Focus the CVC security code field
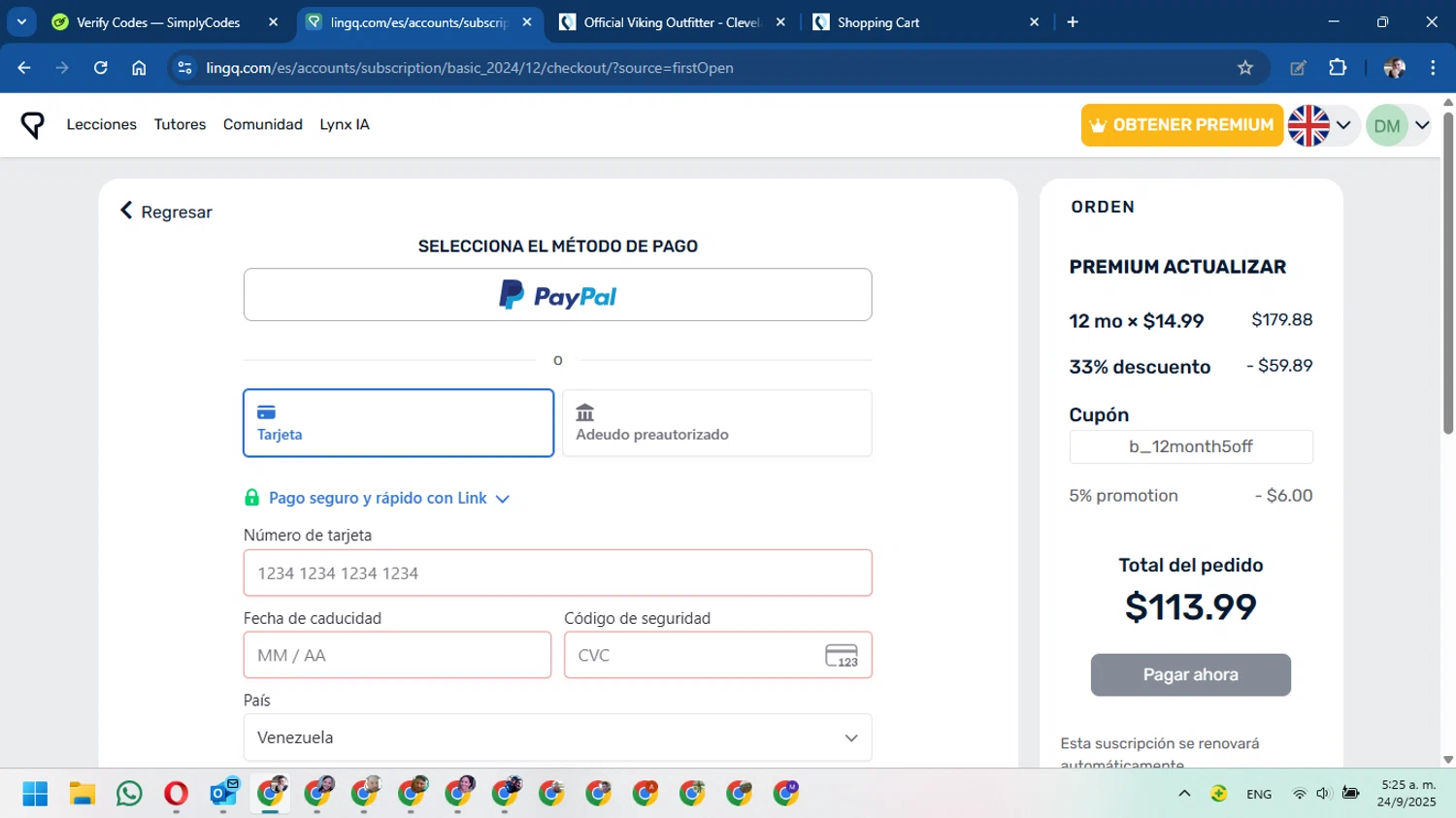Viewport: 1456px width, 818px height. click(x=717, y=655)
